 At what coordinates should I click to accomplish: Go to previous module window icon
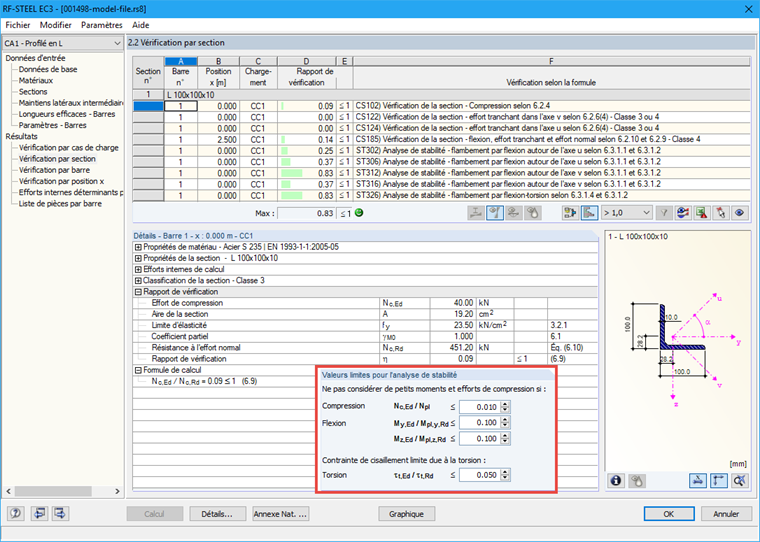pos(39,513)
